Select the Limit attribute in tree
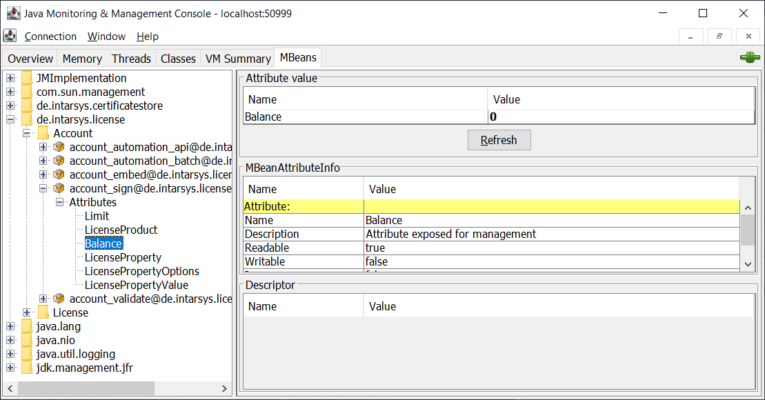 click(97, 216)
